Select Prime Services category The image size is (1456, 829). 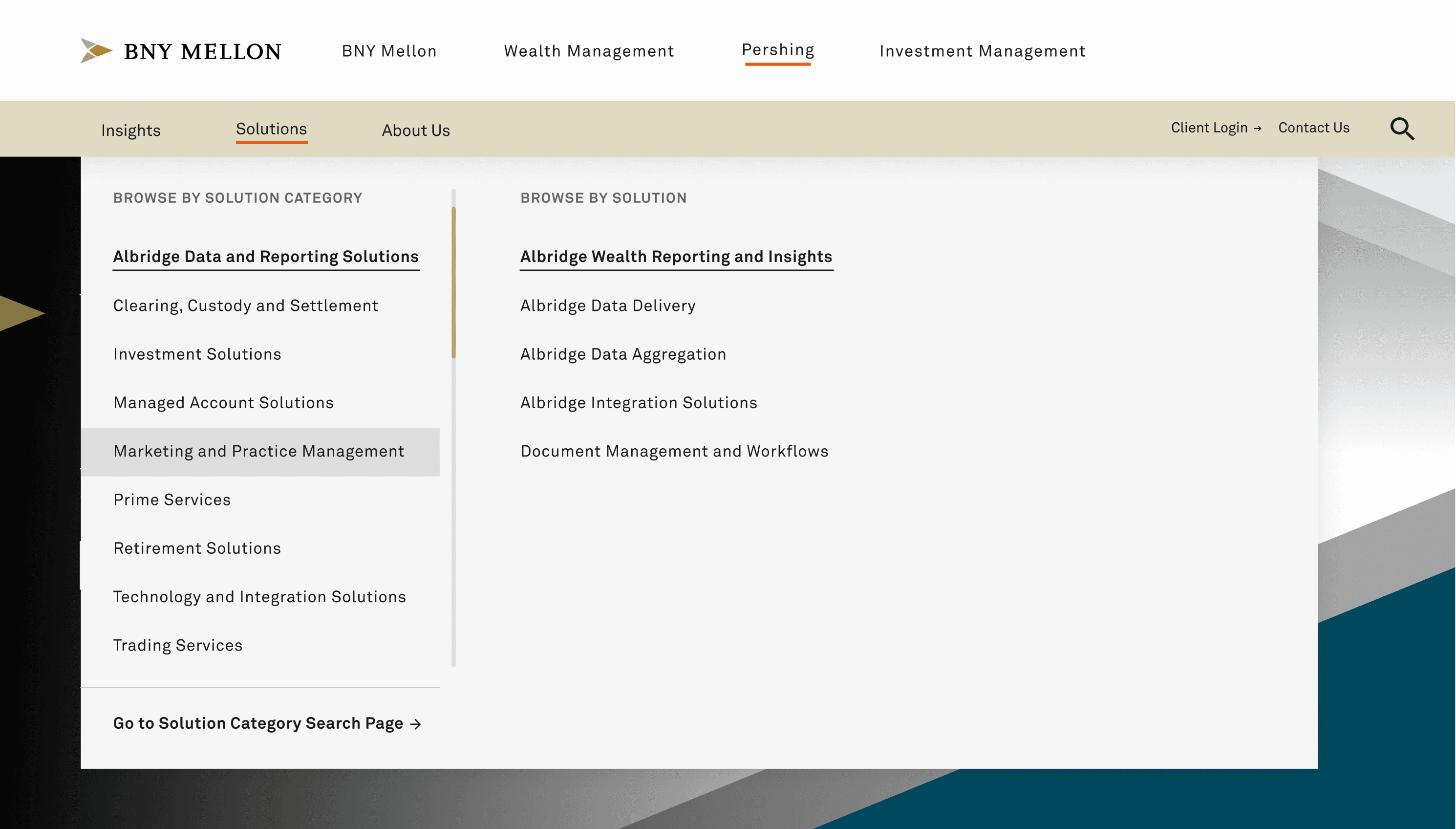click(172, 500)
